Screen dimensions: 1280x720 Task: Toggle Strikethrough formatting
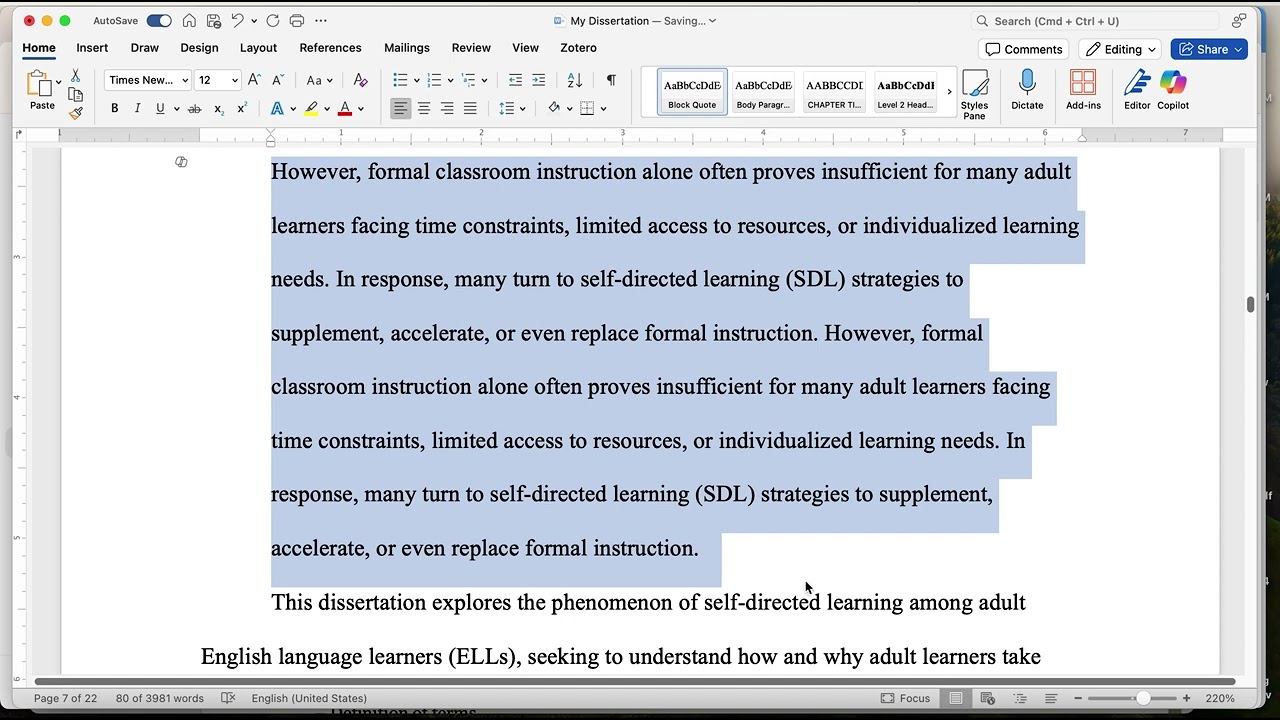[195, 109]
